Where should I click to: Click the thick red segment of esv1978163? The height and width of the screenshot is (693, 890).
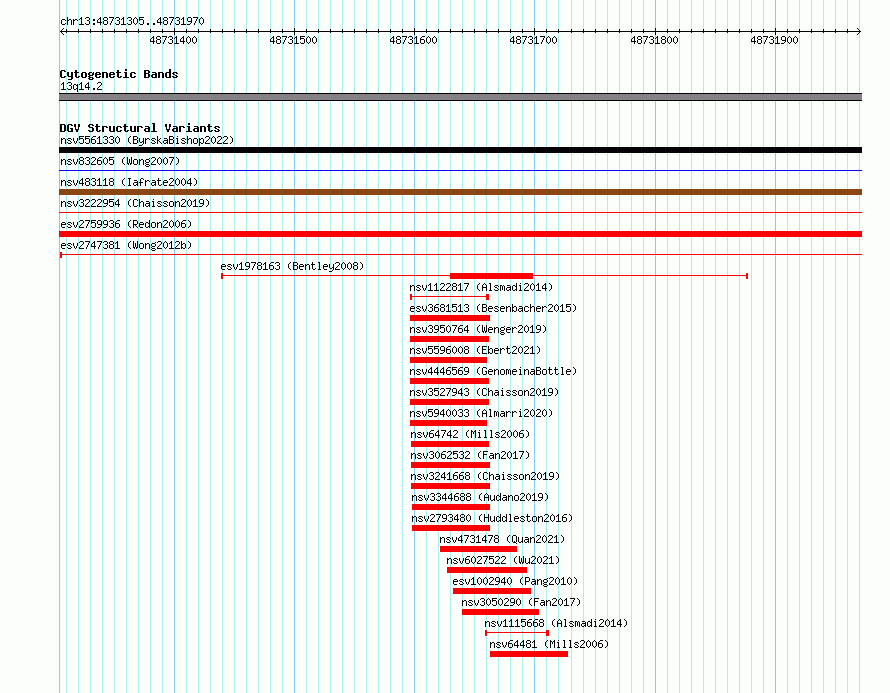[x=492, y=276]
